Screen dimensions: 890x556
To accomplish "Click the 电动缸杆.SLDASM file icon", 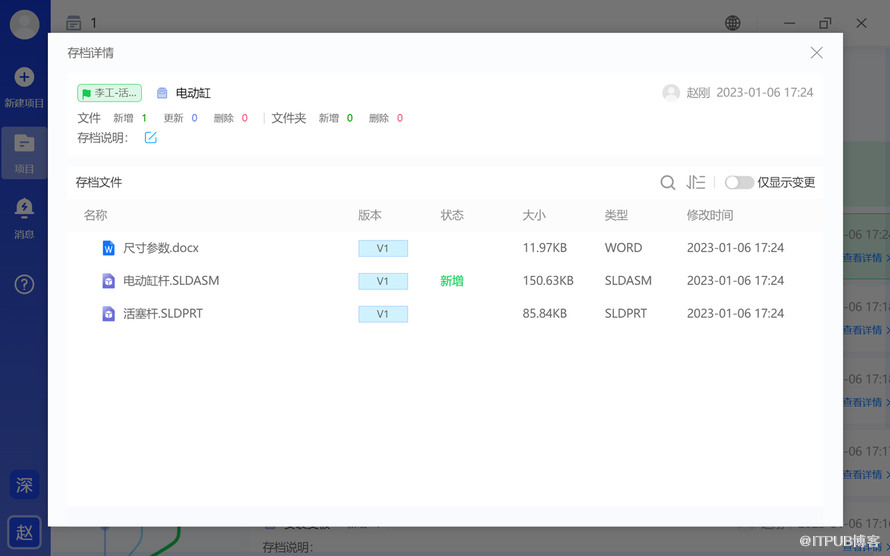I will pyautogui.click(x=109, y=281).
